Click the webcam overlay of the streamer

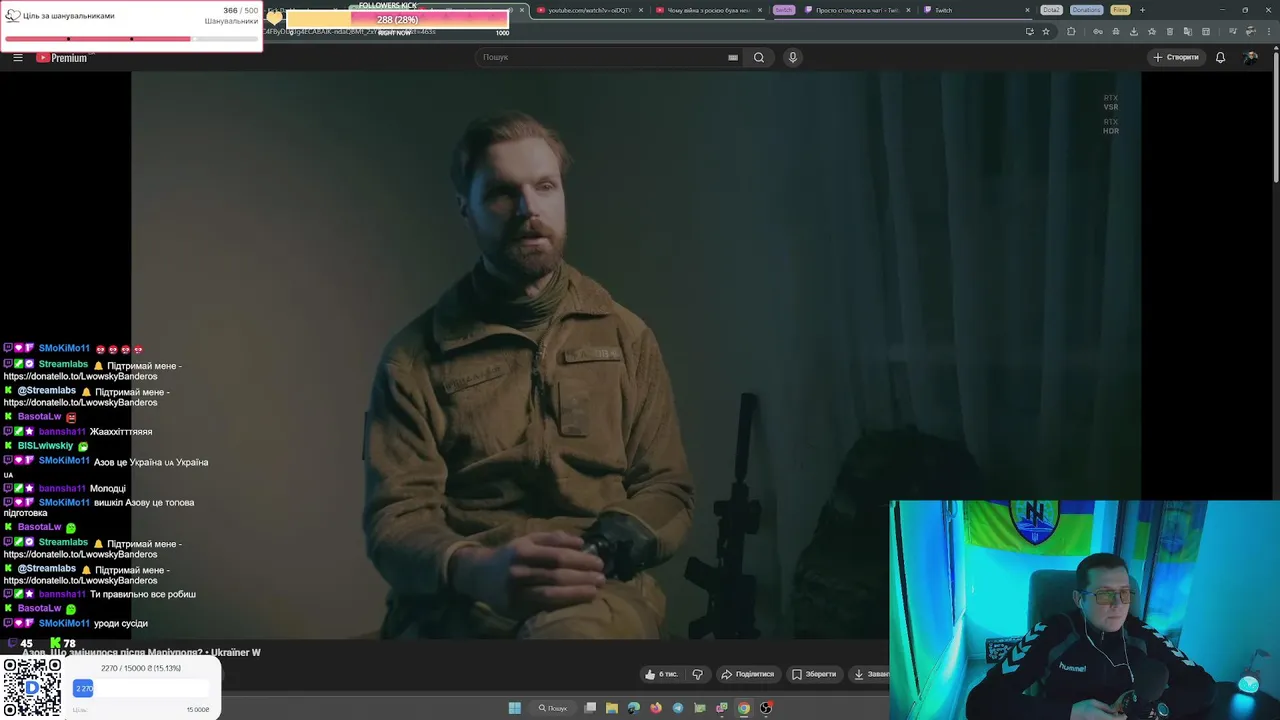1084,610
